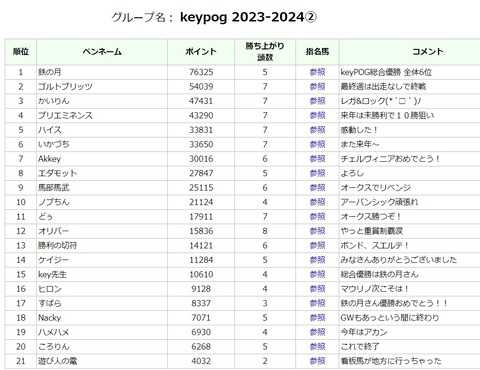This screenshot has width=480, height=370.
Task: Click the 指名馬 column header
Action: [x=317, y=52]
